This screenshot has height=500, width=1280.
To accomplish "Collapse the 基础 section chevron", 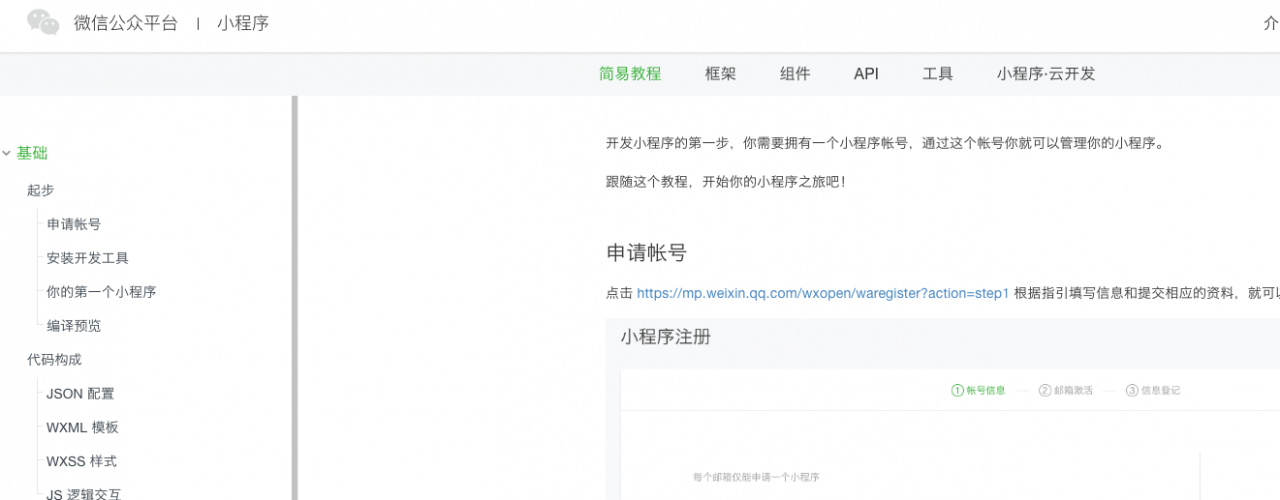I will coord(6,153).
